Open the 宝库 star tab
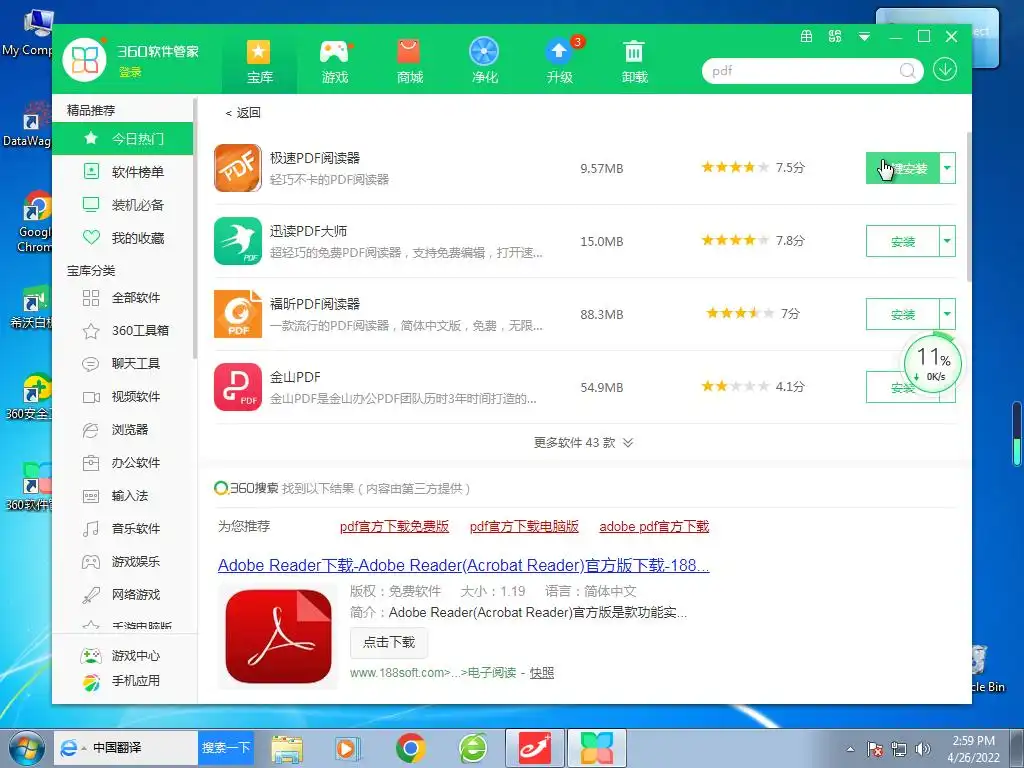 point(259,62)
